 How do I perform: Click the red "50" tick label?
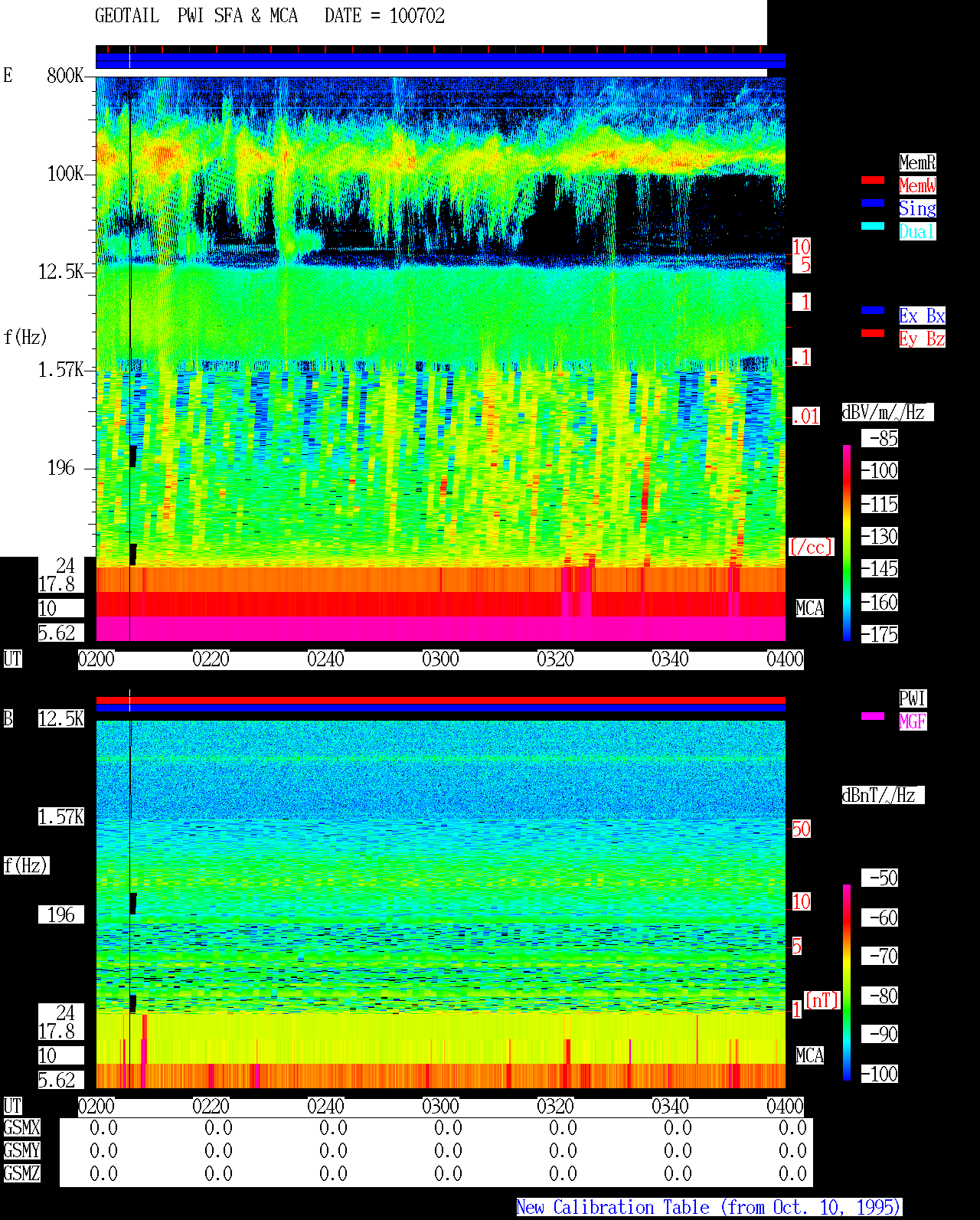click(x=801, y=829)
